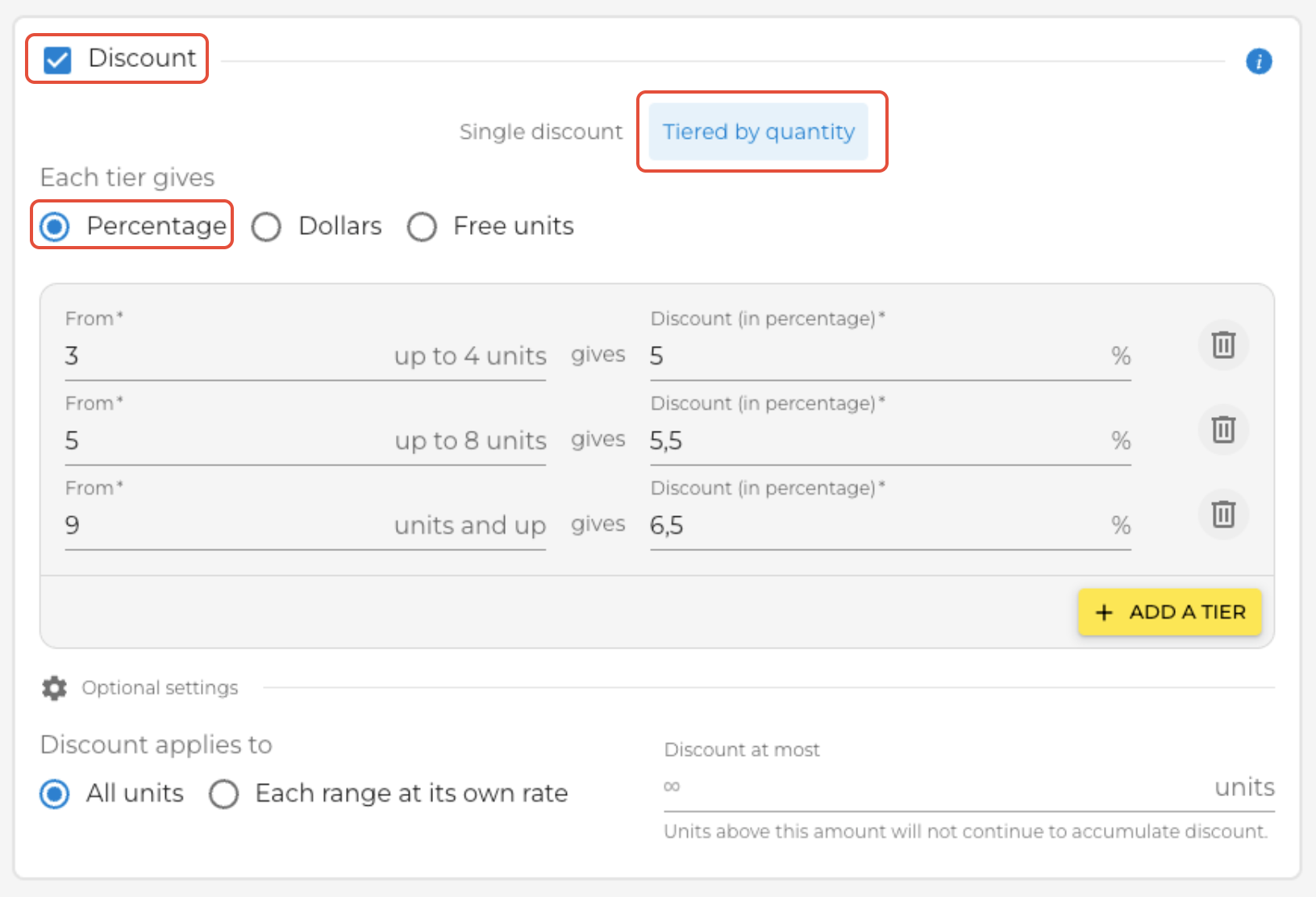1316x897 pixels.
Task: Open the Tiered by quantity tab
Action: (758, 131)
